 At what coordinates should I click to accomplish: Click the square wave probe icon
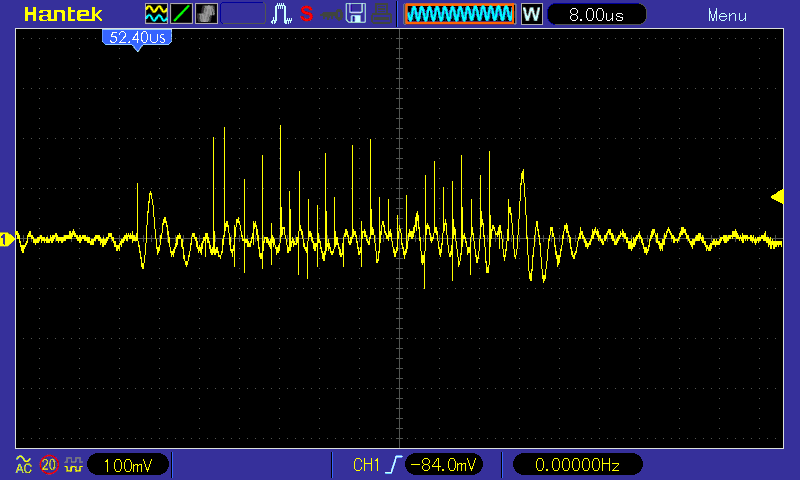(74, 464)
